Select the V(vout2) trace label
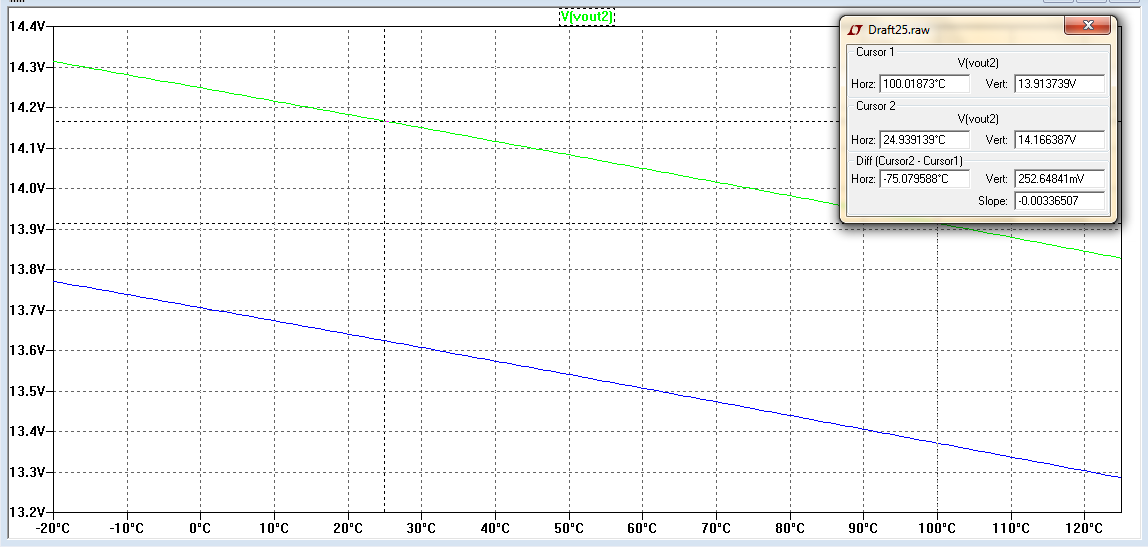This screenshot has width=1148, height=547. 586,16
